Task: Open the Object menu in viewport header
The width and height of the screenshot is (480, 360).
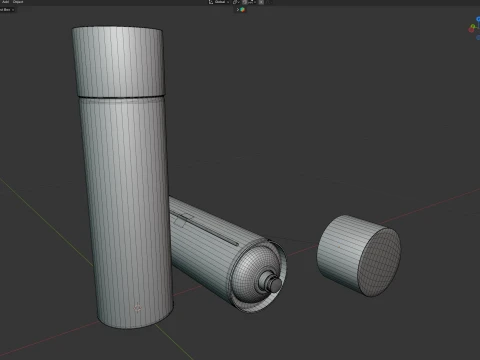Action: point(18,2)
